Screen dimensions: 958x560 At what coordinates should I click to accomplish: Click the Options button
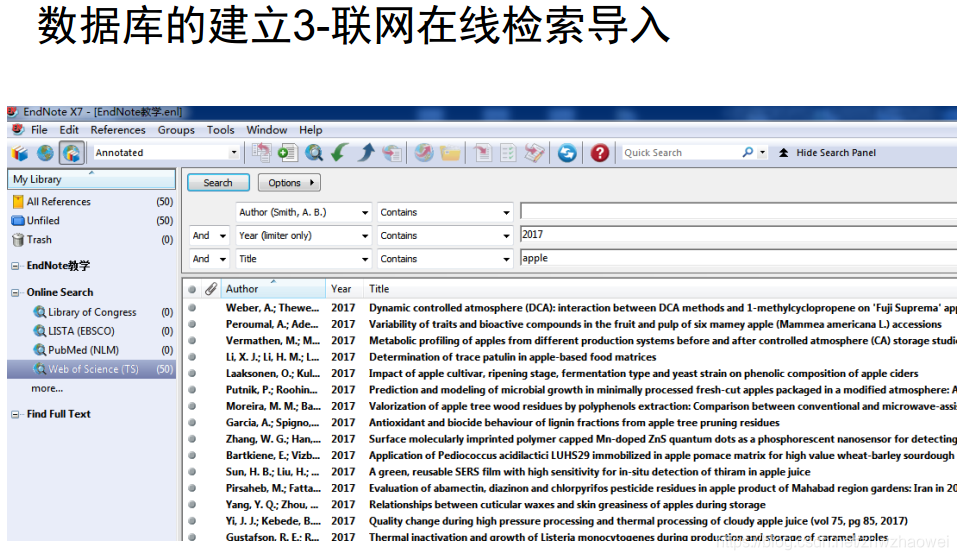(x=290, y=183)
